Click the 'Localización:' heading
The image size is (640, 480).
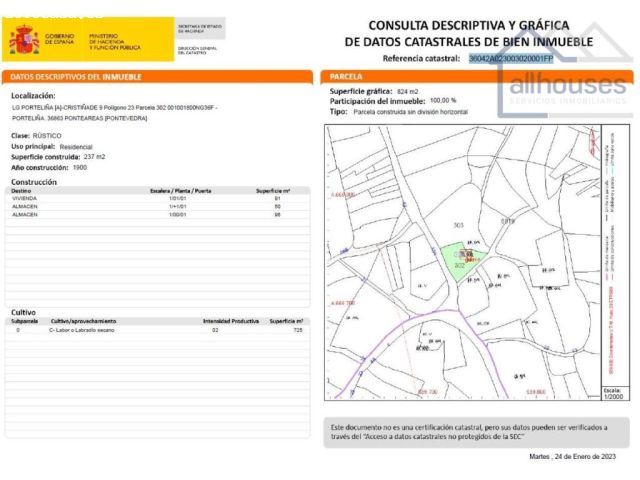(x=33, y=96)
